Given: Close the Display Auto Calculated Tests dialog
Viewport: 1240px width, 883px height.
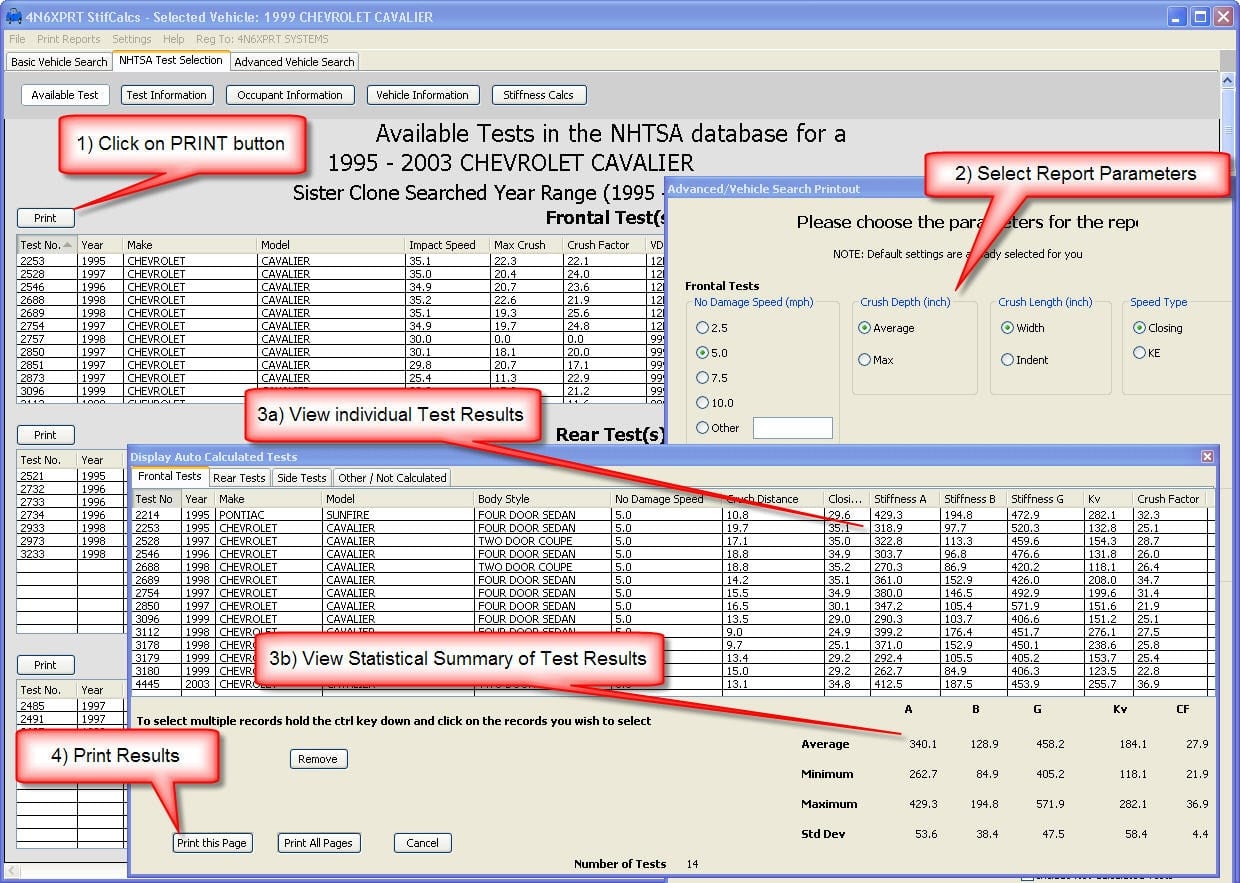Looking at the screenshot, I should 1207,456.
